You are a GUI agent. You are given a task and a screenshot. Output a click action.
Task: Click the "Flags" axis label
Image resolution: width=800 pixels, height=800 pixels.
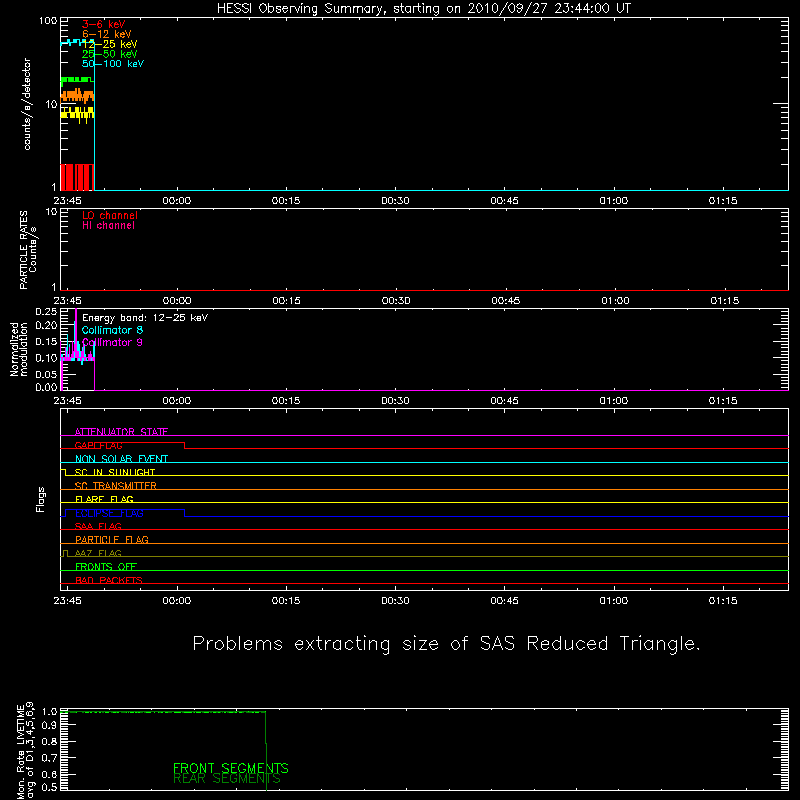pyautogui.click(x=40, y=499)
